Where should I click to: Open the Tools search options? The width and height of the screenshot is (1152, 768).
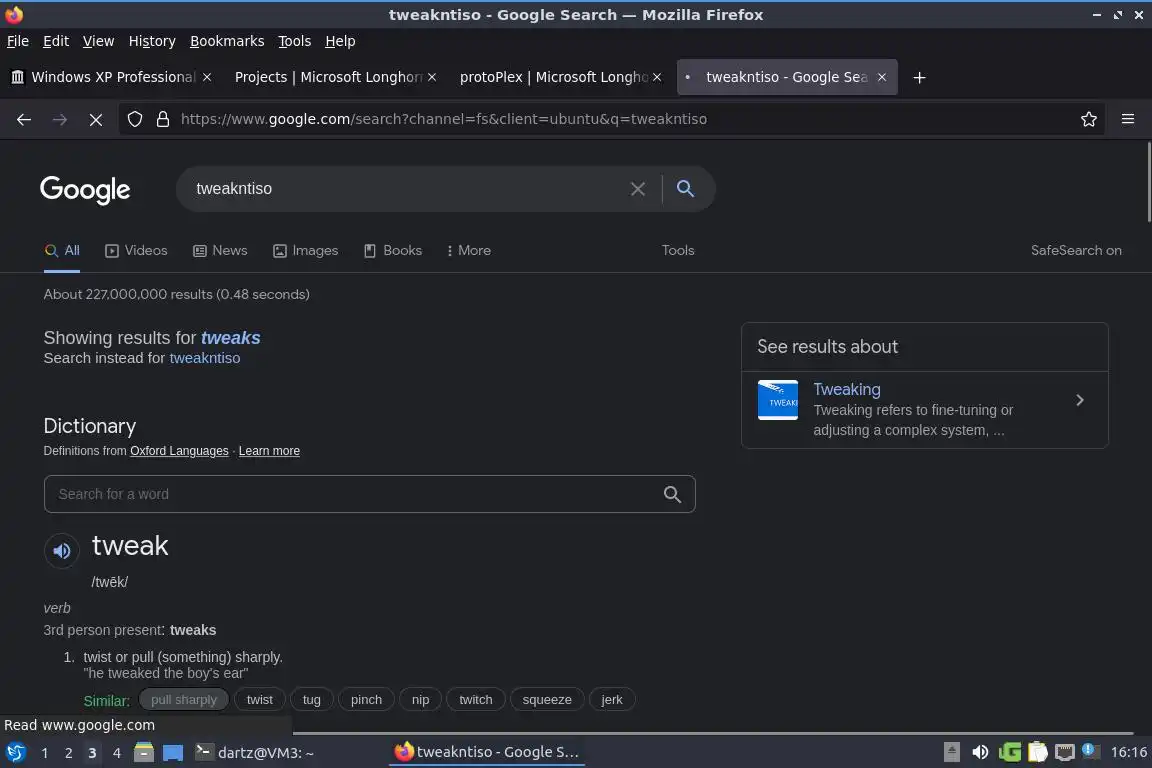click(x=678, y=251)
